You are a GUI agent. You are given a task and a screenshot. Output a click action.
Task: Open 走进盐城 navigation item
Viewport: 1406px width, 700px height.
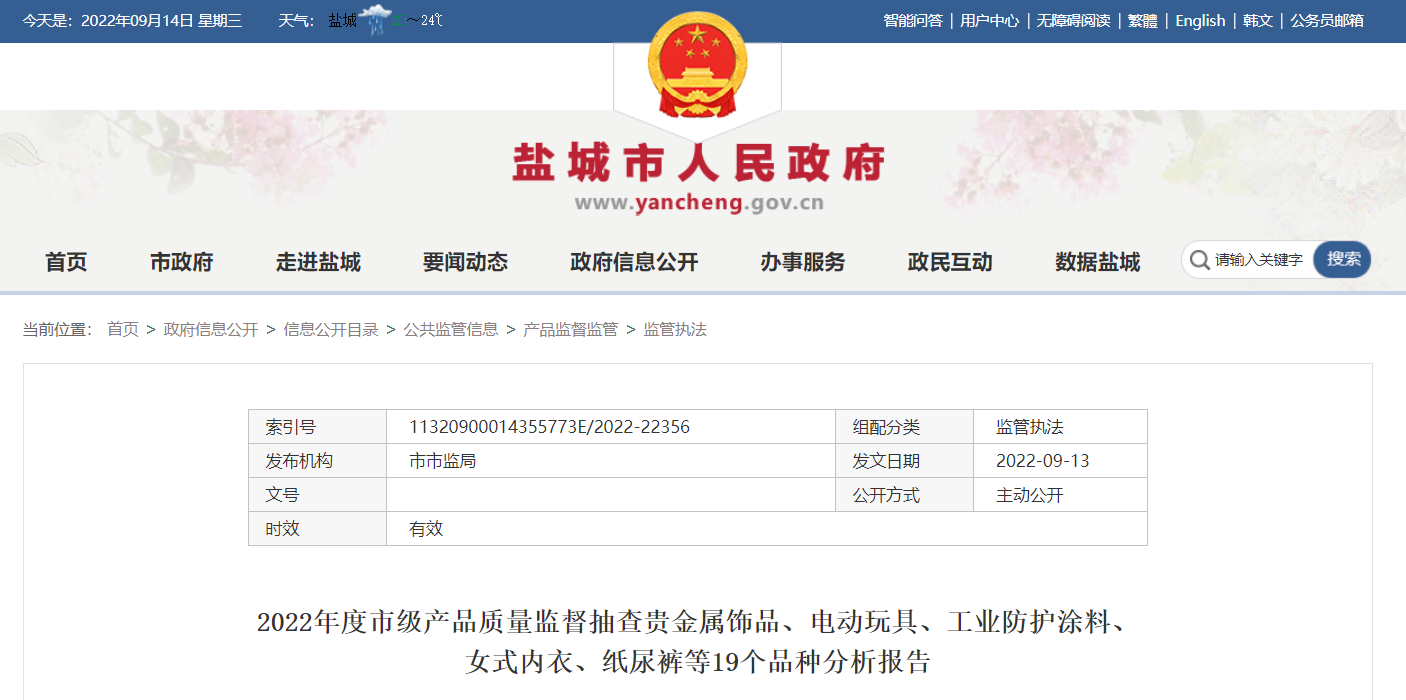(x=318, y=262)
